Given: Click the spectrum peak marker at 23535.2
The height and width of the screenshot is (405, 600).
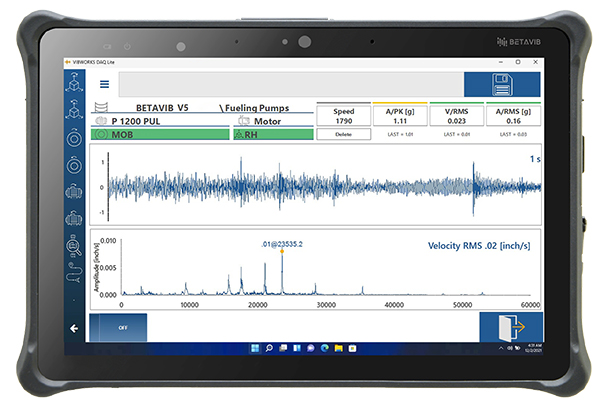Looking at the screenshot, I should coord(282,251).
